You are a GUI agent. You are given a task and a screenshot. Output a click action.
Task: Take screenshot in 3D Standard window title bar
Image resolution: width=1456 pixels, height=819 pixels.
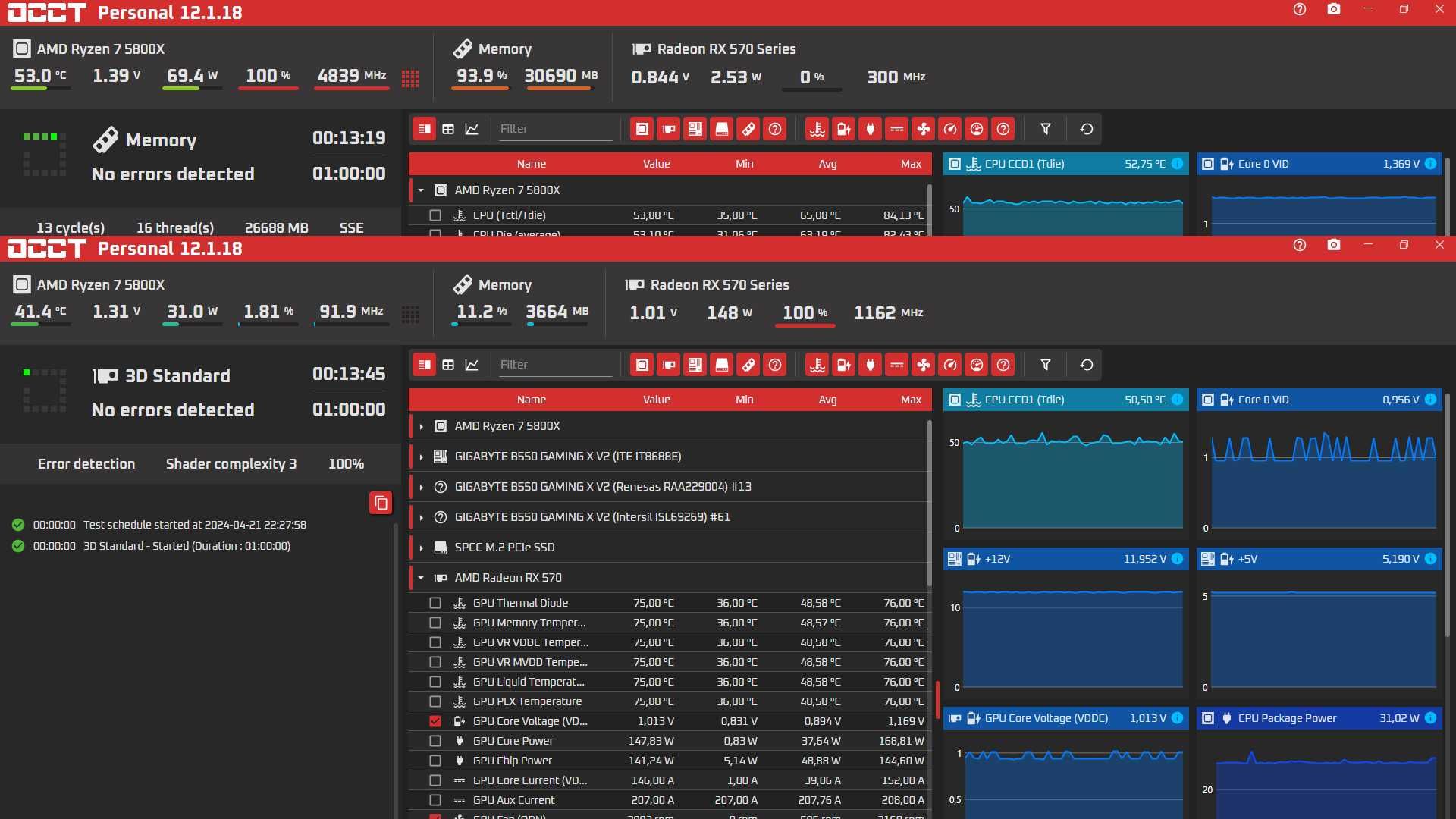[1334, 245]
